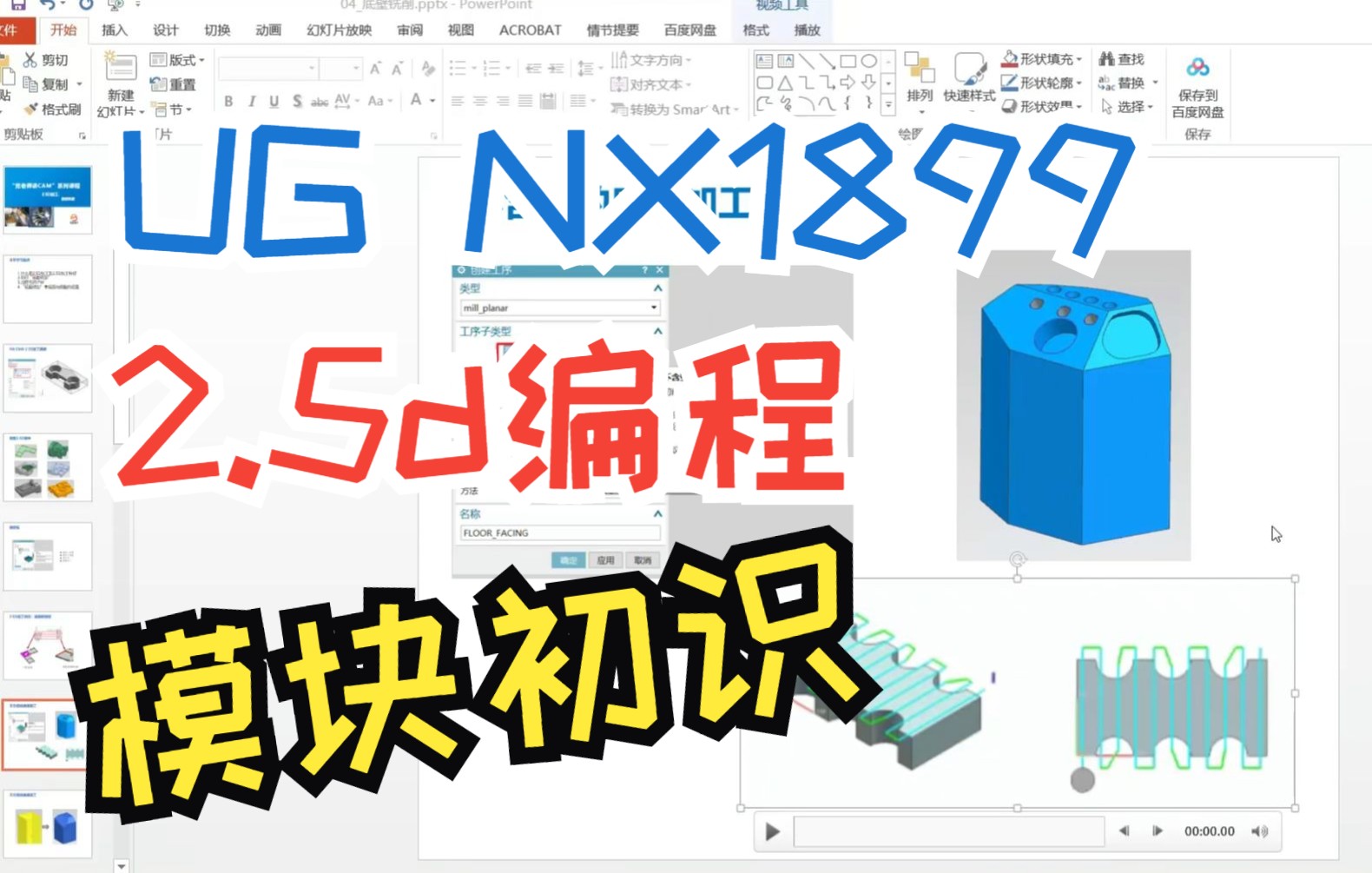This screenshot has height=873, width=1372.
Task: Select the oval shape in gallery
Action: tap(868, 61)
